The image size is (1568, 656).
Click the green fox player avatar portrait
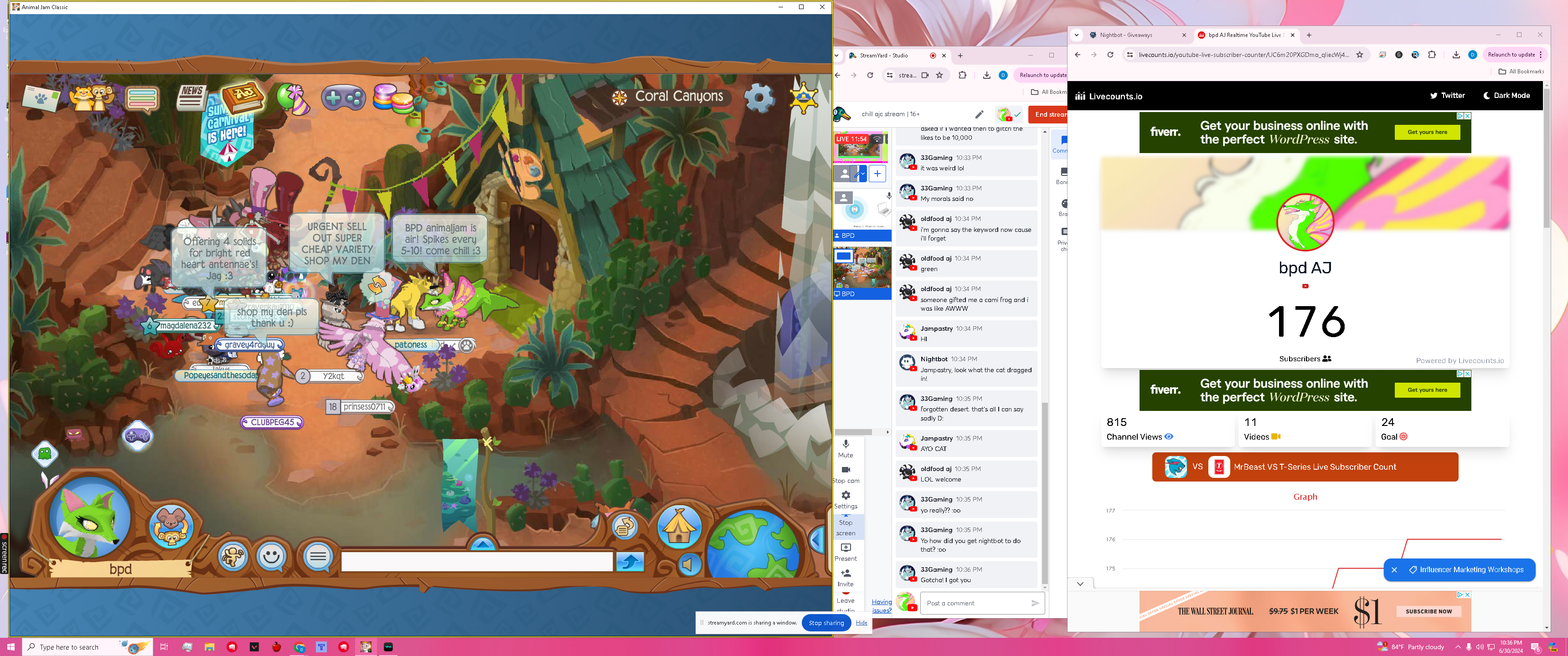[x=91, y=517]
